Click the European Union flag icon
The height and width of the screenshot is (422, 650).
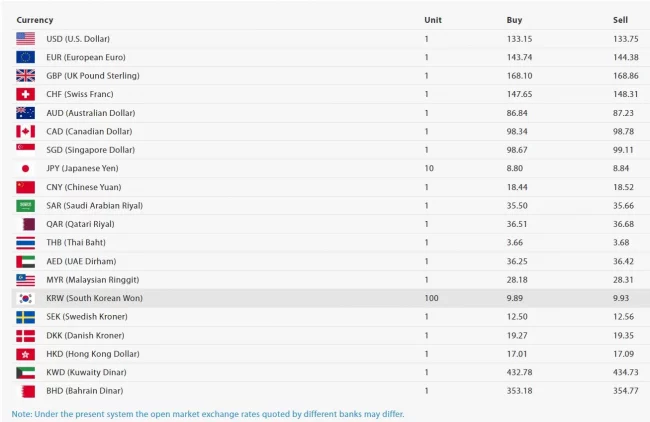tap(25, 57)
